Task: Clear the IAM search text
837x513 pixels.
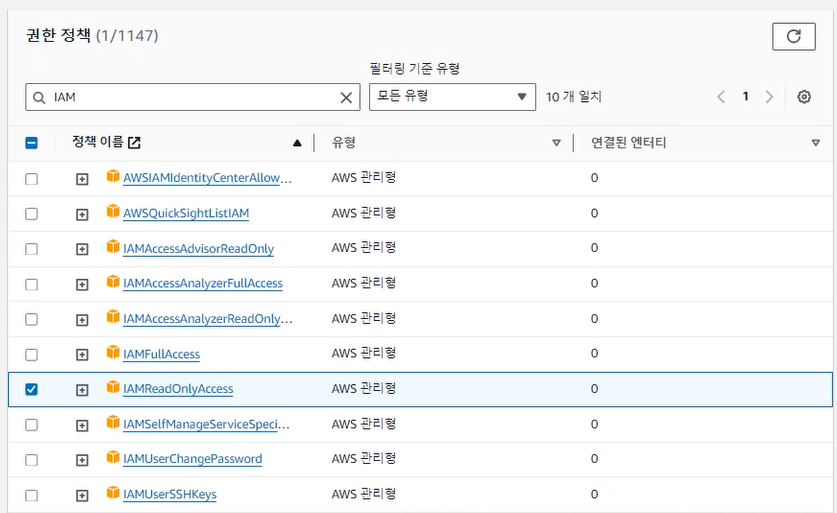Action: (346, 97)
